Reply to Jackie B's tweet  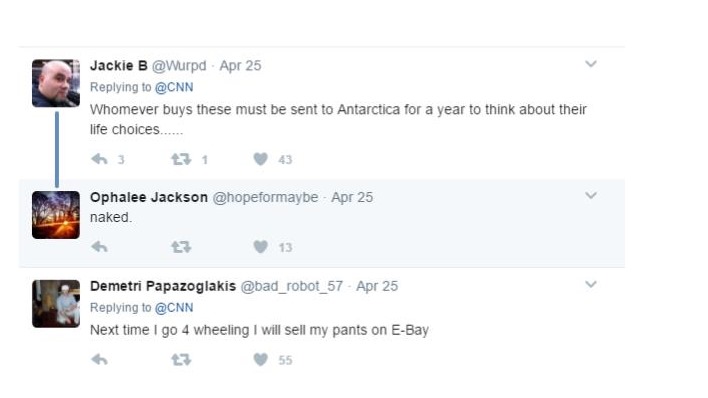(x=99, y=159)
